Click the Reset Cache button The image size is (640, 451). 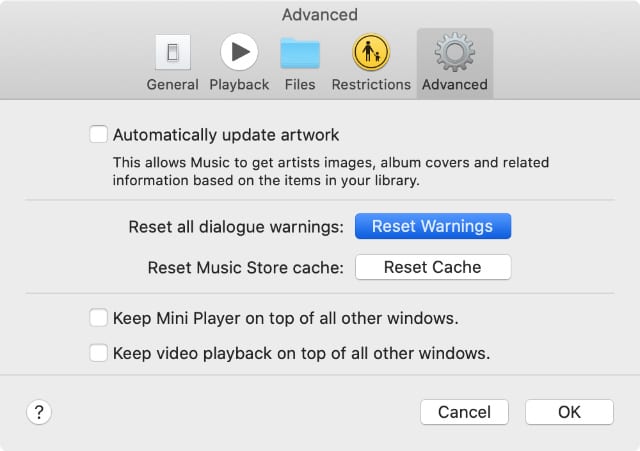point(433,267)
